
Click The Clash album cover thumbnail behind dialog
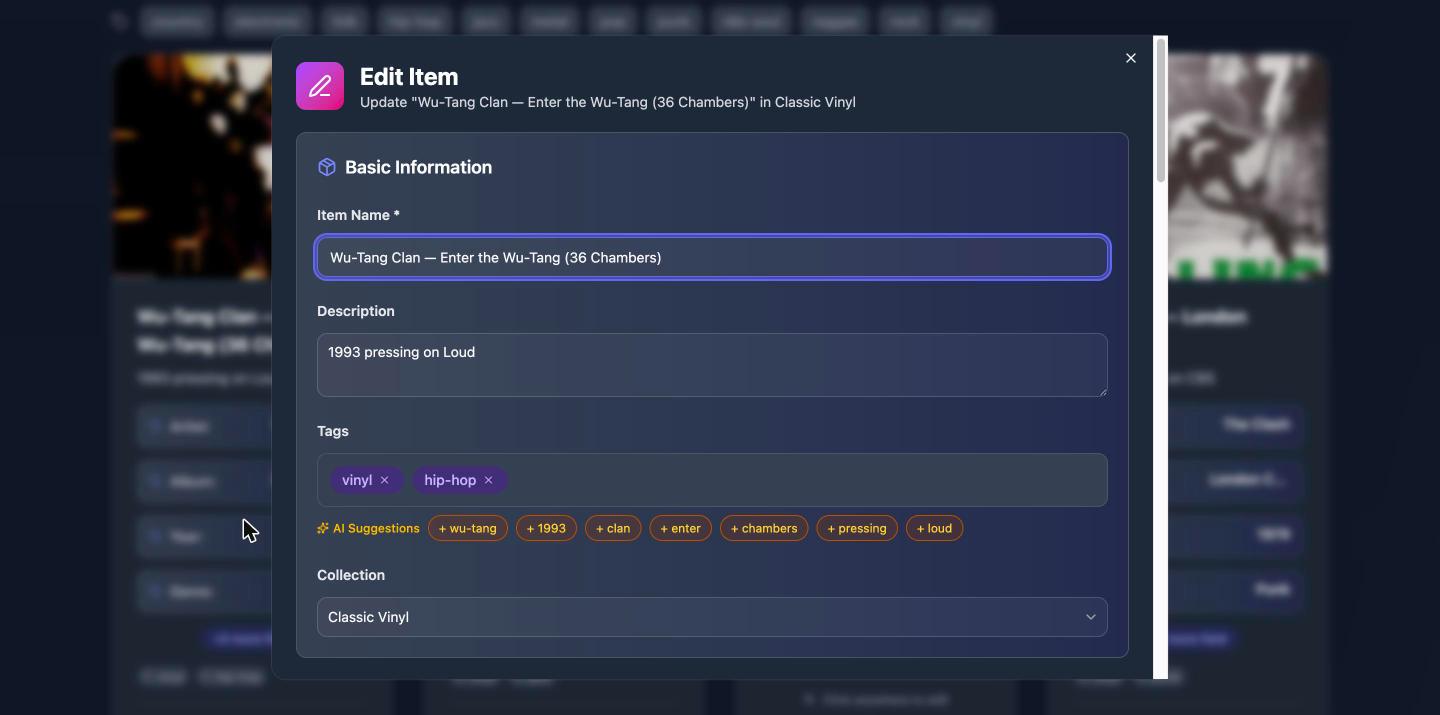tap(1247, 166)
